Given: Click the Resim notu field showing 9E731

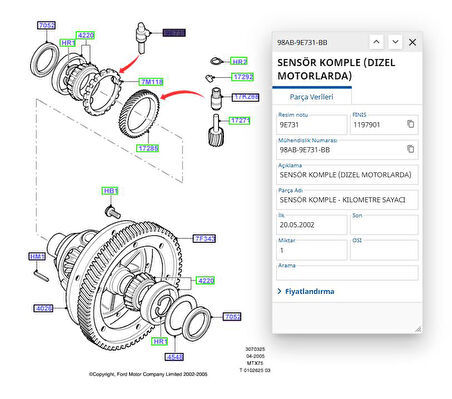Looking at the screenshot, I should click(x=312, y=124).
